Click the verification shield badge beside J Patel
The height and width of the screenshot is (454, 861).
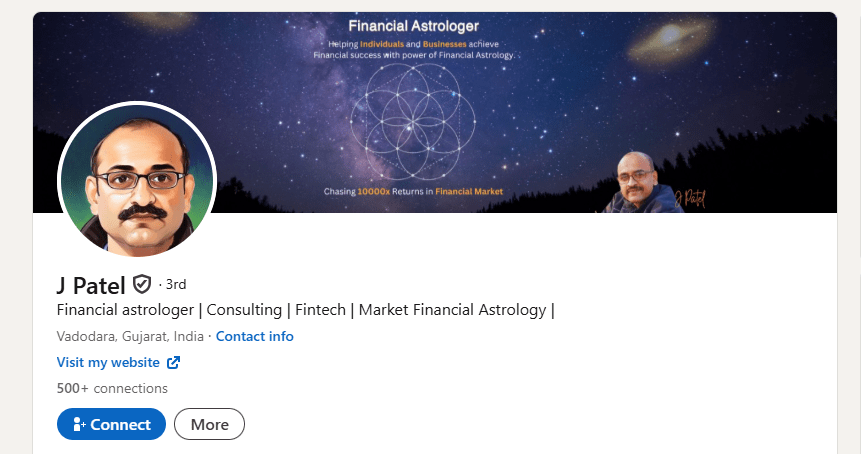[142, 284]
